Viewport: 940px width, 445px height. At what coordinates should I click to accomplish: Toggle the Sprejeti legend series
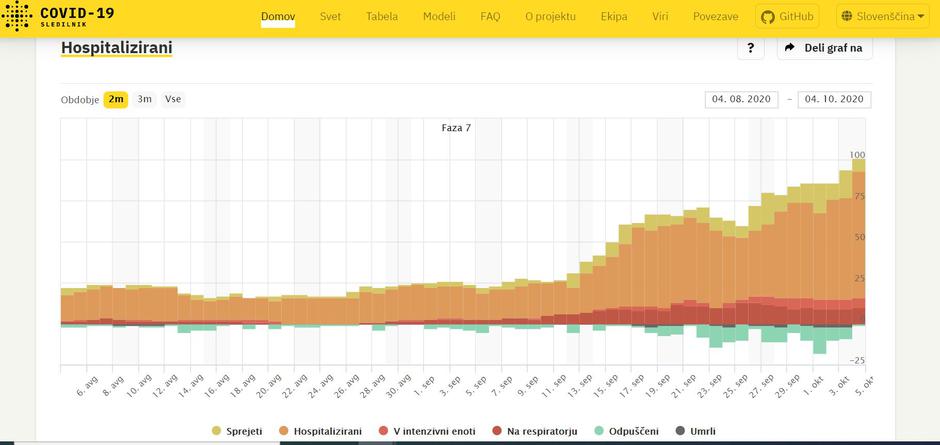click(238, 431)
